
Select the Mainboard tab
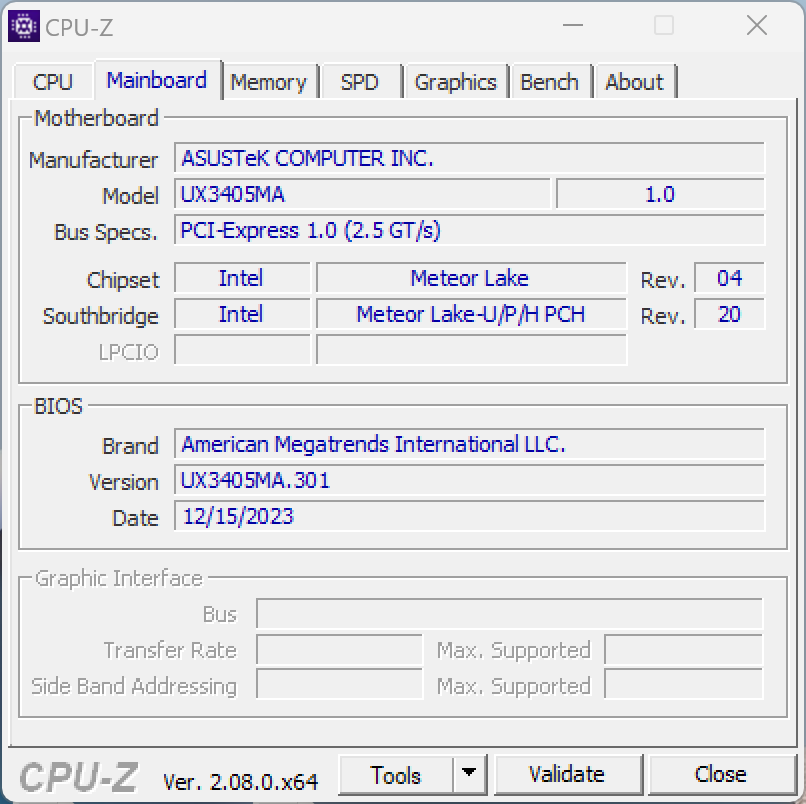157,80
